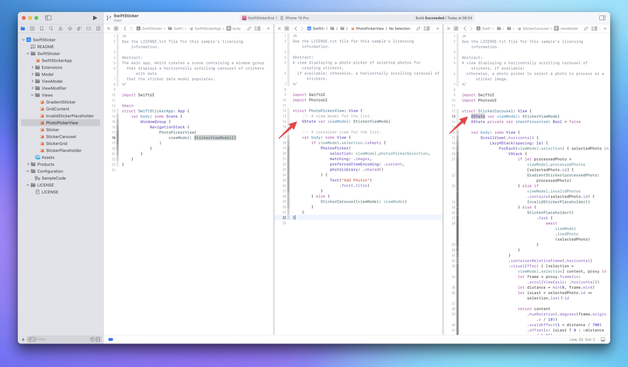Image resolution: width=628 pixels, height=367 pixels.
Task: Go back in left editor history
Action: (x=125, y=28)
